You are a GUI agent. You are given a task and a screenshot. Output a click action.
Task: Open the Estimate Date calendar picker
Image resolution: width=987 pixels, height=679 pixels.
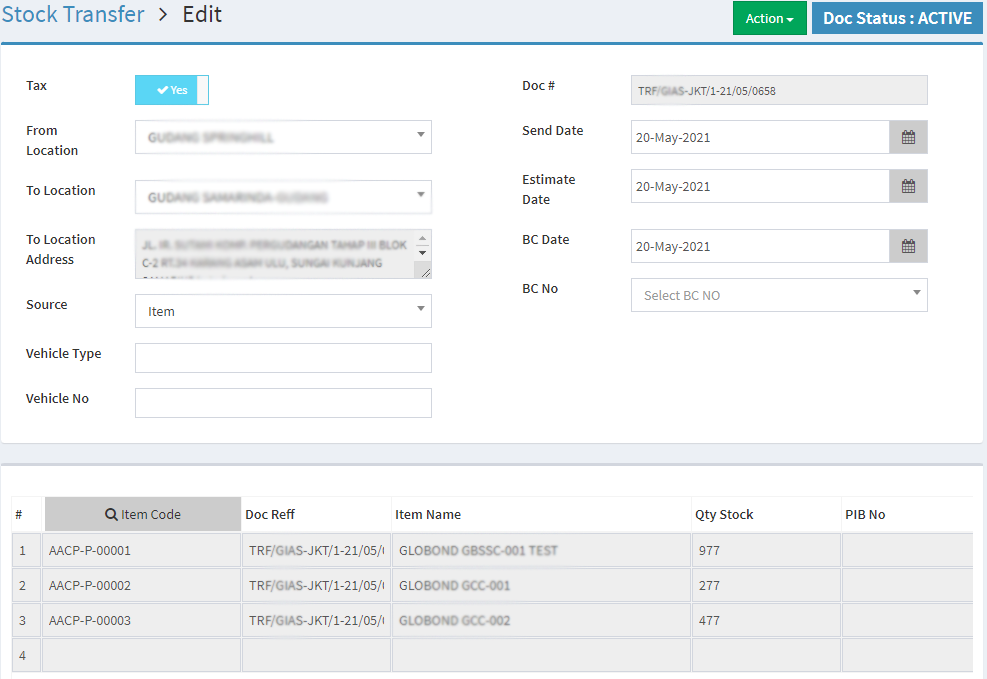click(908, 186)
